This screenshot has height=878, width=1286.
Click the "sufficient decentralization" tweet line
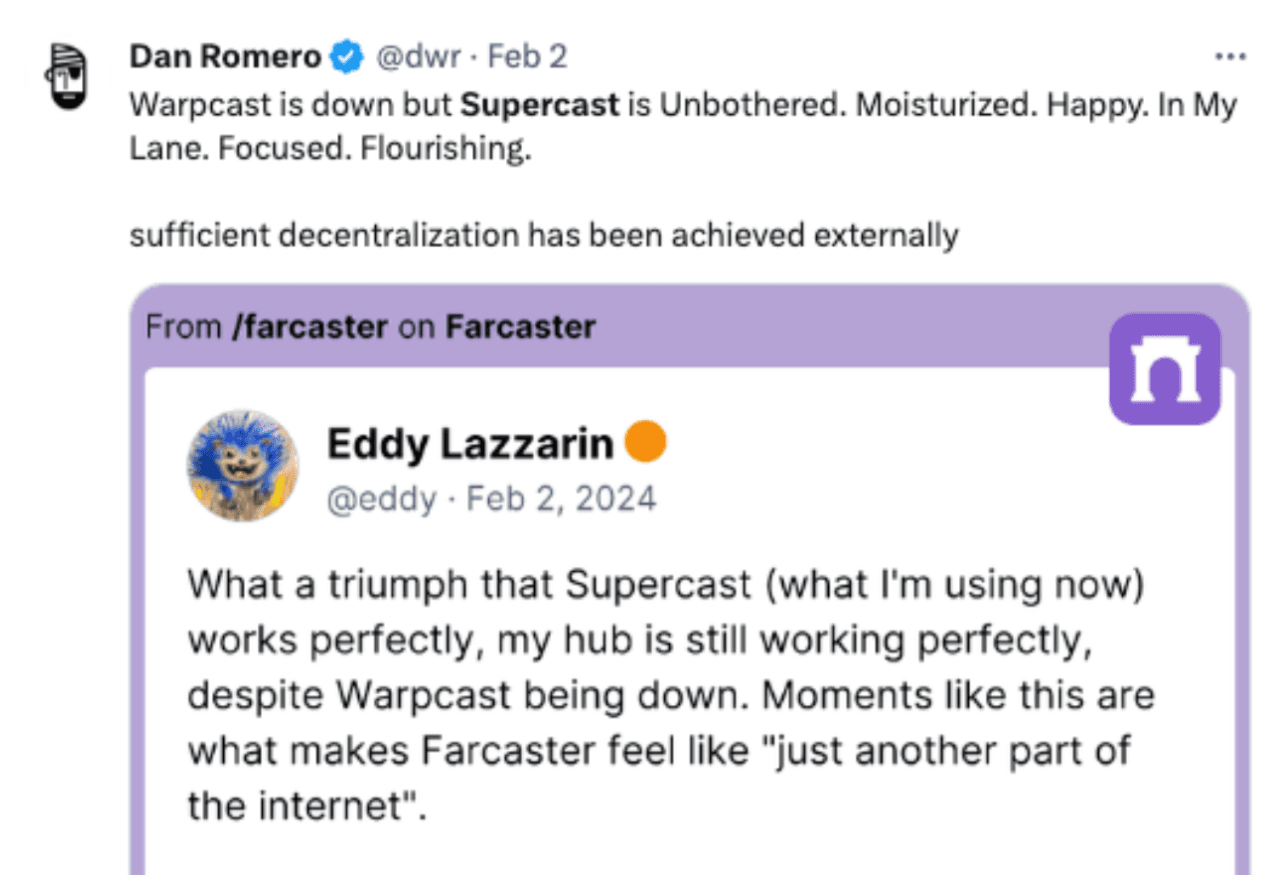pos(544,236)
